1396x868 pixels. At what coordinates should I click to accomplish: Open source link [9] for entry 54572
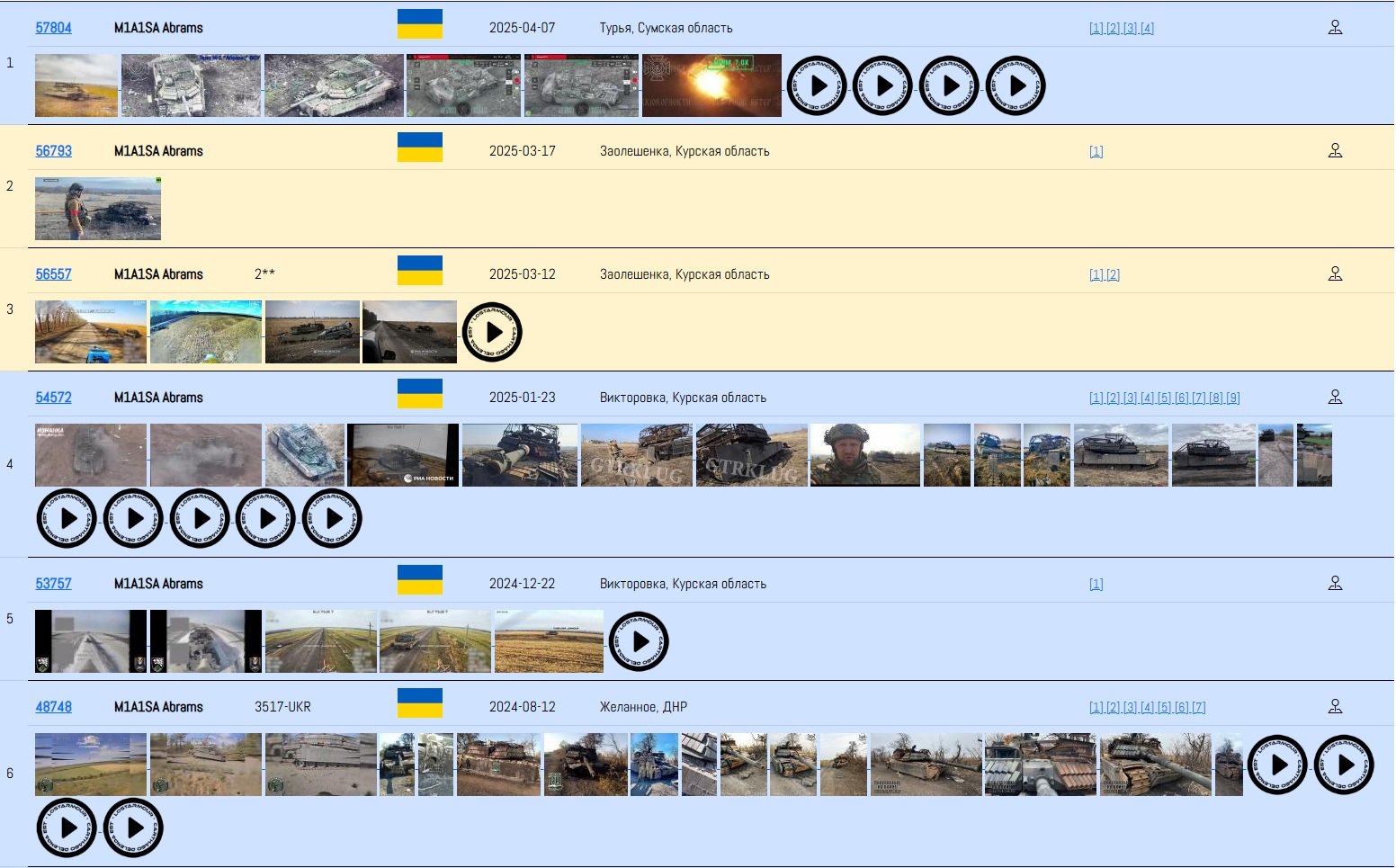coord(1232,398)
